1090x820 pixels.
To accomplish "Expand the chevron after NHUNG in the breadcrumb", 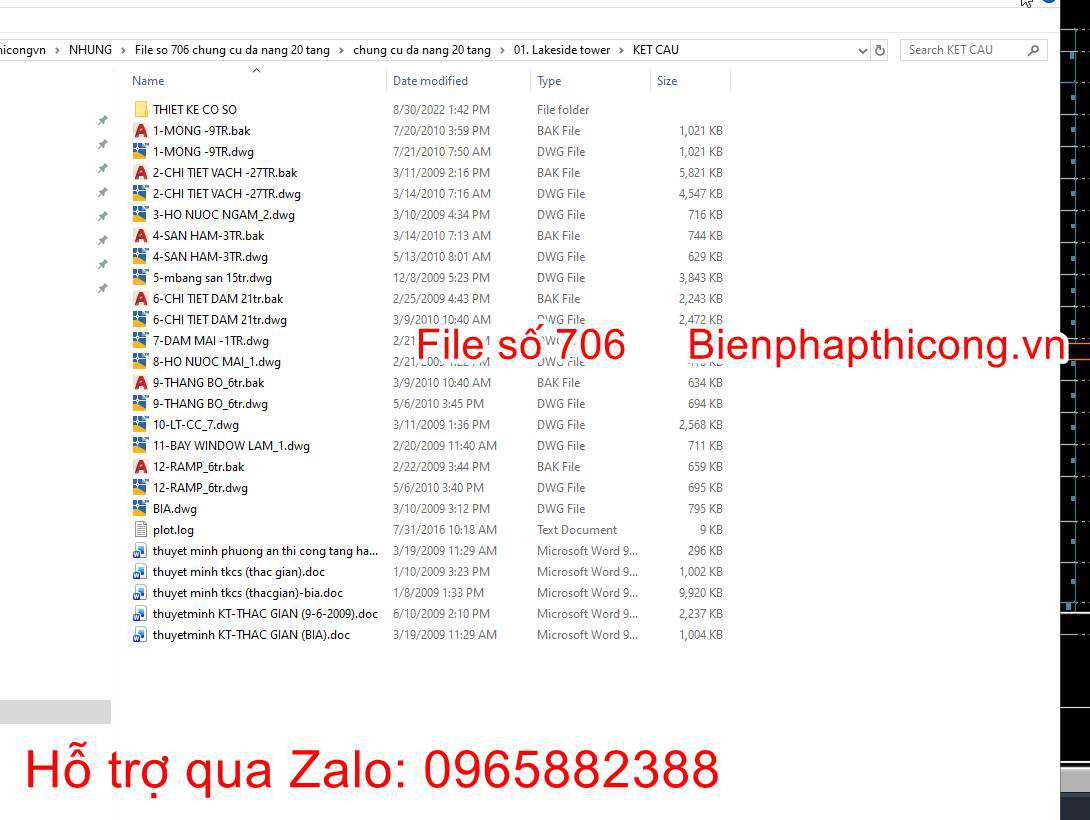I will point(123,50).
